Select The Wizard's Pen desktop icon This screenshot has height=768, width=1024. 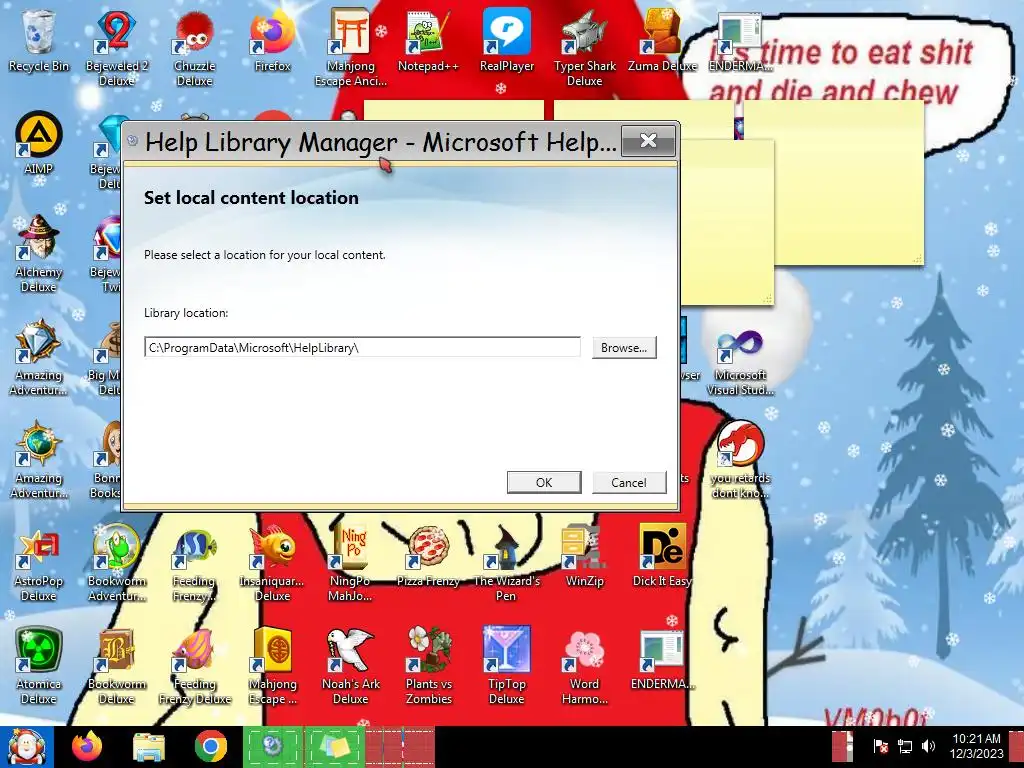pyautogui.click(x=506, y=563)
